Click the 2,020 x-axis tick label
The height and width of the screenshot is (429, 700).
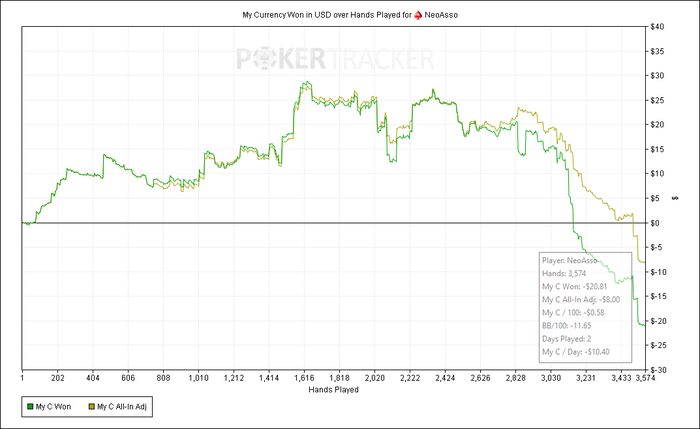pyautogui.click(x=375, y=378)
